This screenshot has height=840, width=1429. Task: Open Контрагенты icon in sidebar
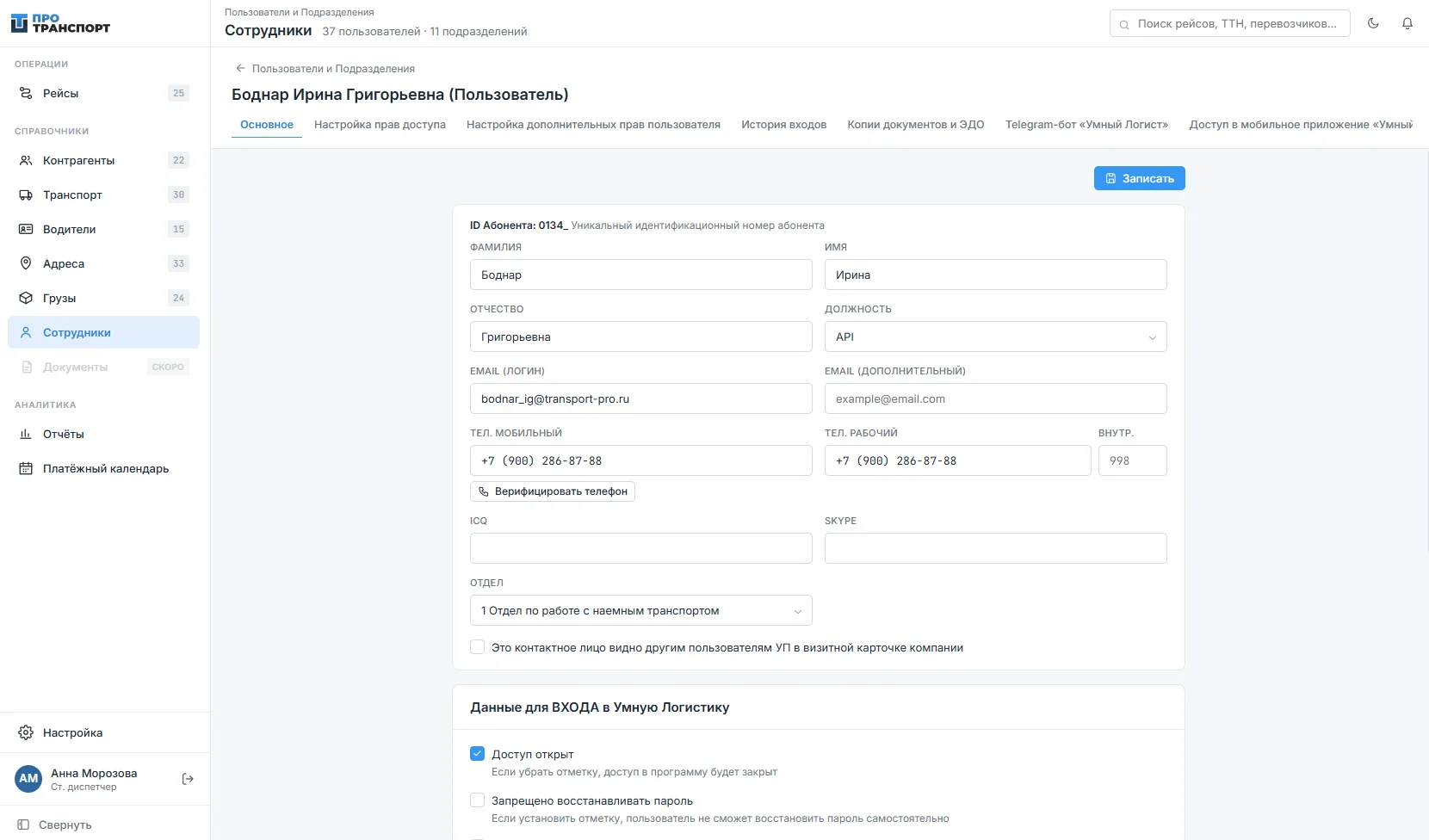tap(26, 160)
